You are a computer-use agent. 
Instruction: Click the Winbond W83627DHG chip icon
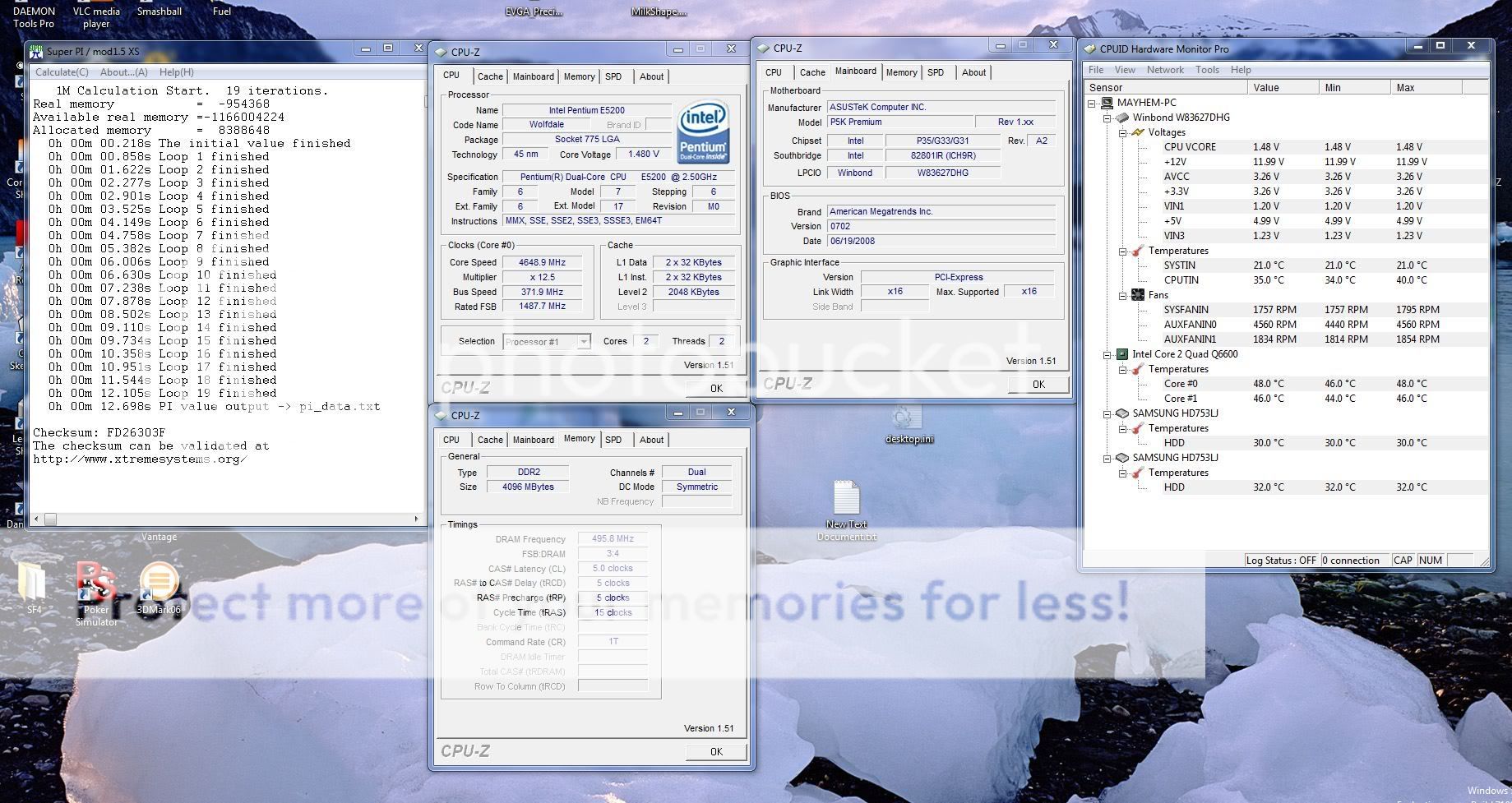(x=1122, y=118)
